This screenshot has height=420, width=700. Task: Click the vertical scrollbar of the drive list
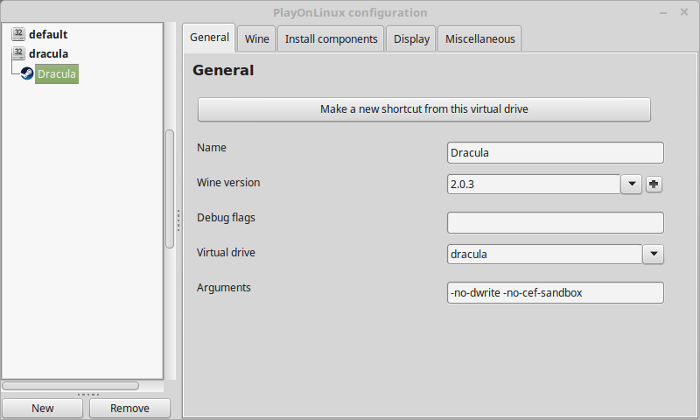[170, 189]
